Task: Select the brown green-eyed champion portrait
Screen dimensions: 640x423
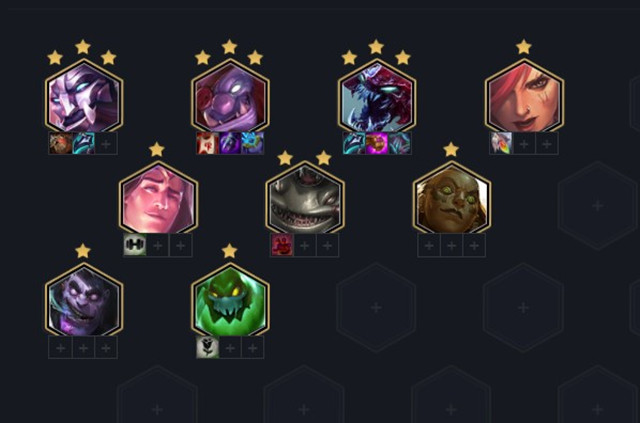Action: click(452, 199)
